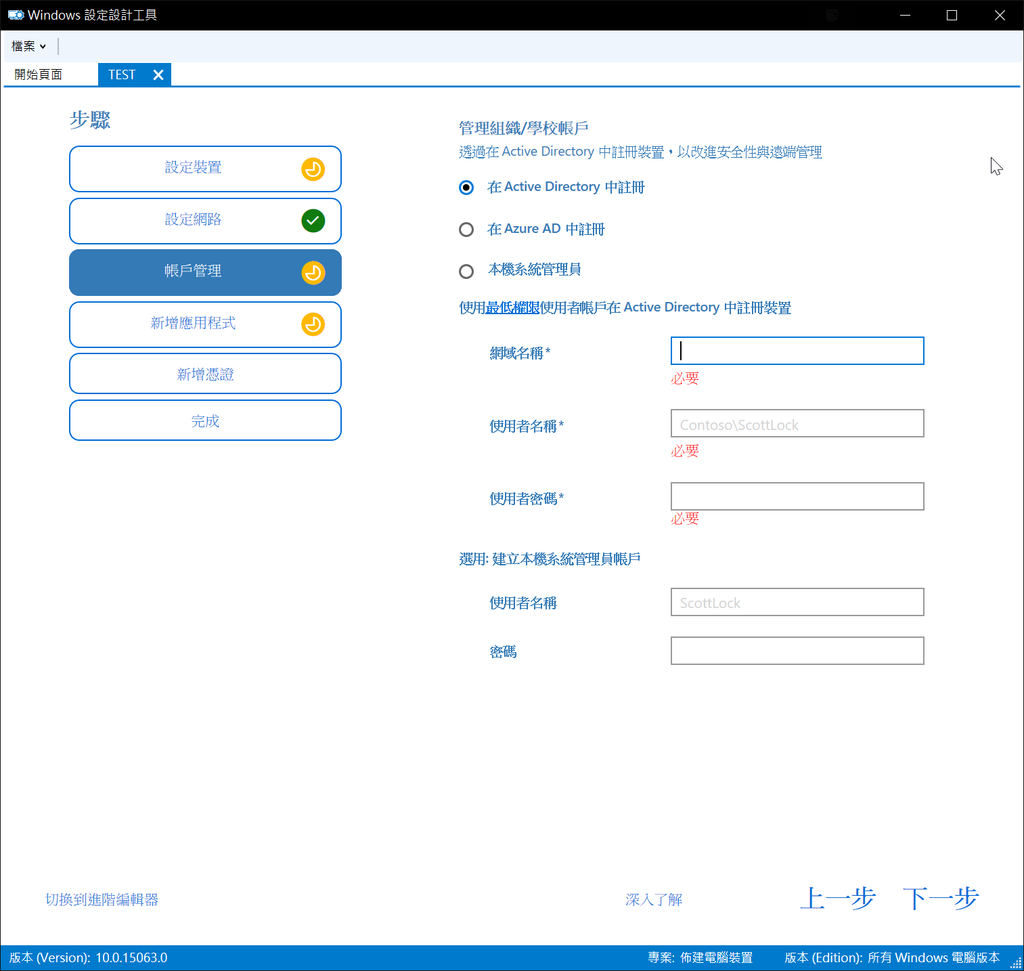Screen dimensions: 1024x971
Task: Go to the 新增憑證 step
Action: click(x=205, y=374)
